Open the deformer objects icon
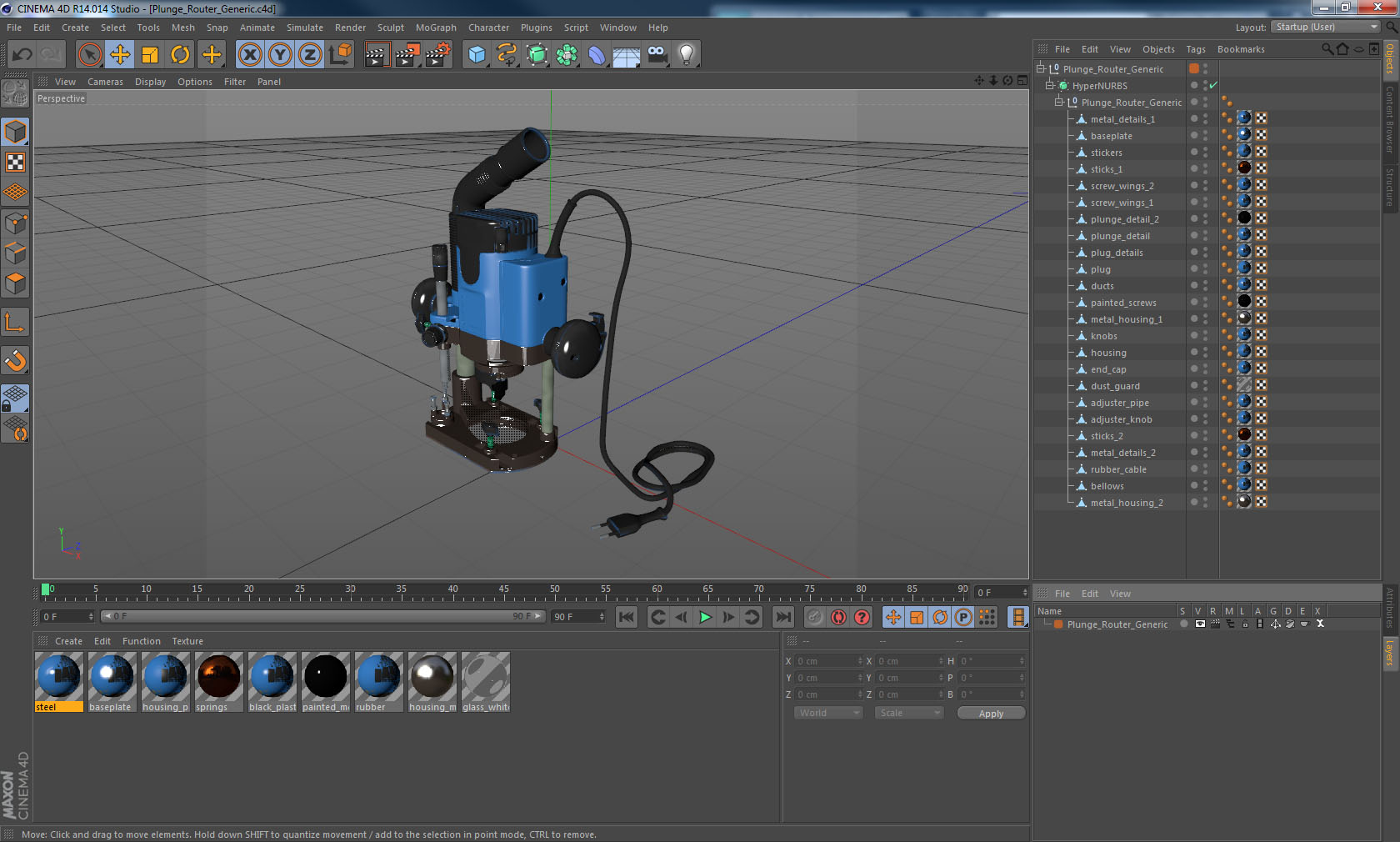 597,55
